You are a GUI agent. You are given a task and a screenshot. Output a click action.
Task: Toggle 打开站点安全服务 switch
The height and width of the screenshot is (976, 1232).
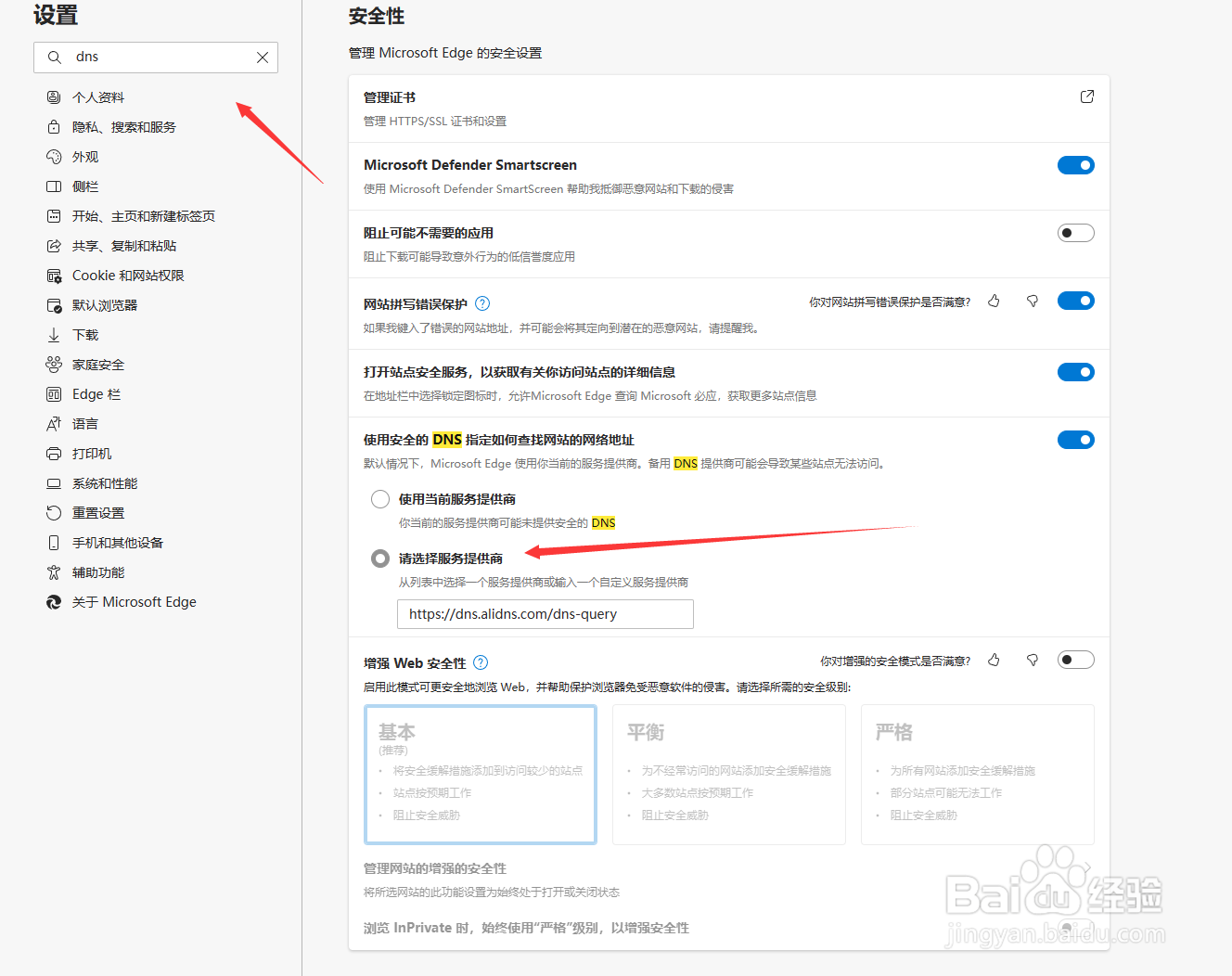coord(1076,372)
